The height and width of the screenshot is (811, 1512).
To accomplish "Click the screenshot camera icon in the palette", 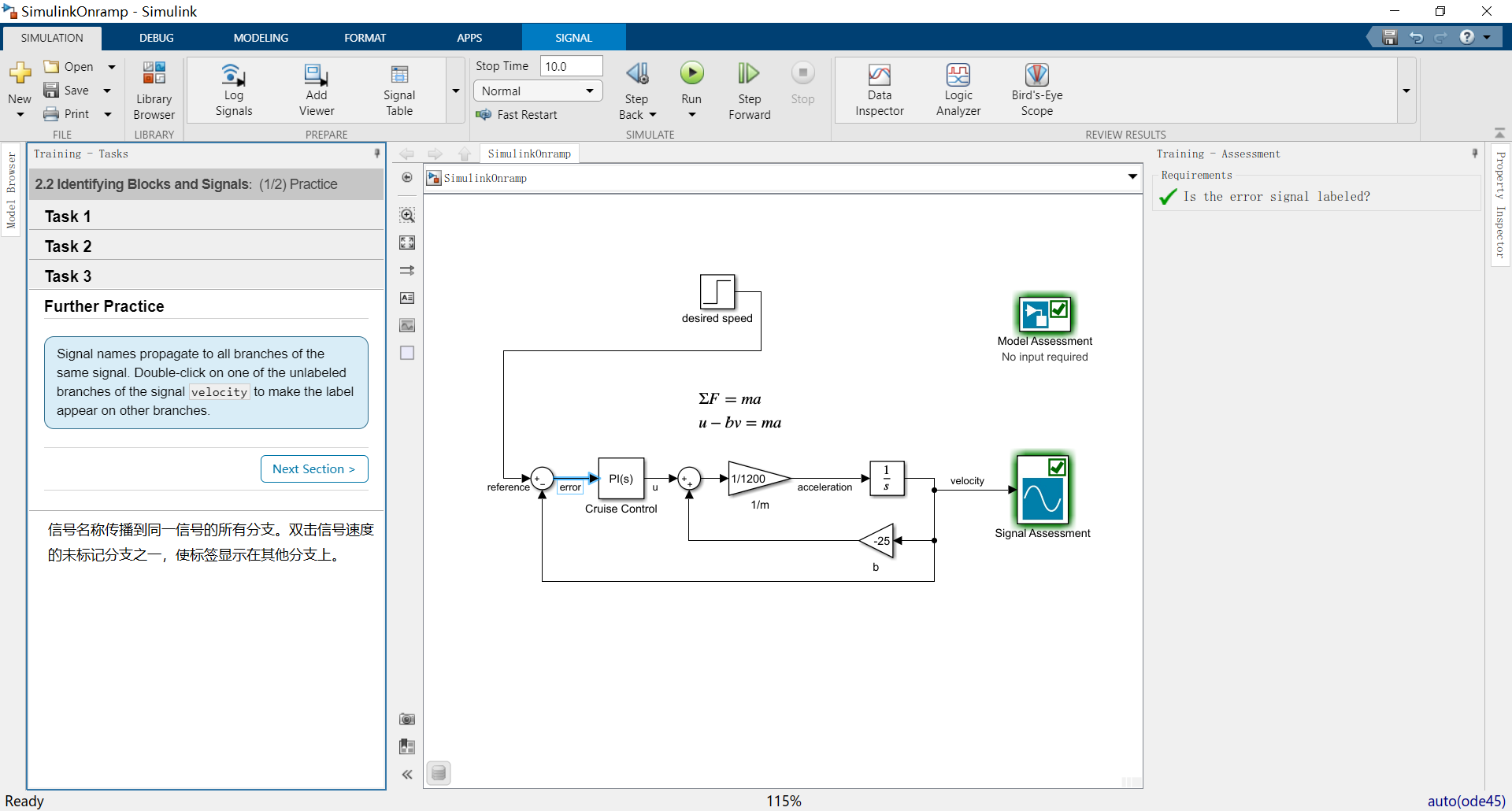I will tap(407, 719).
